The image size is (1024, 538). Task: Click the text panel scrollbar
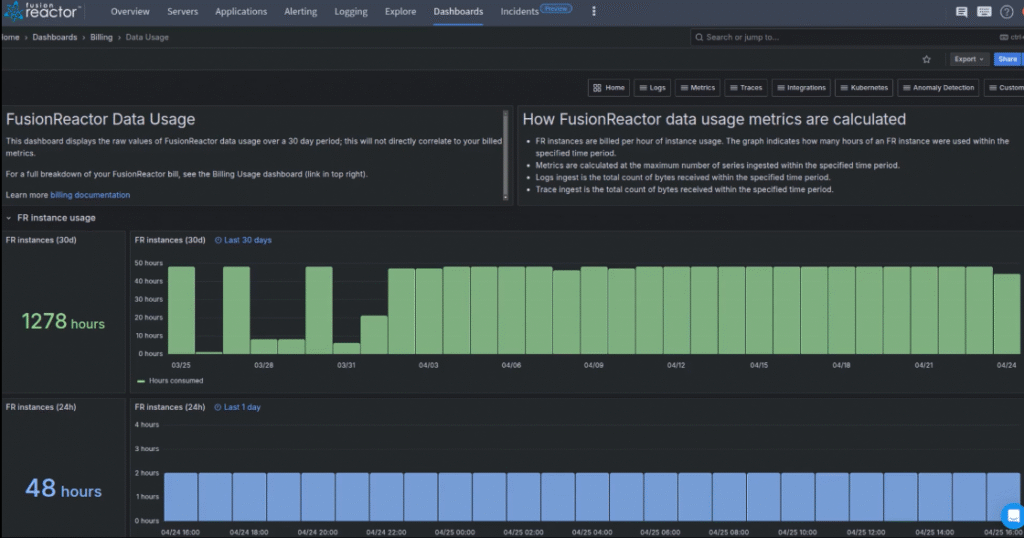[505, 155]
